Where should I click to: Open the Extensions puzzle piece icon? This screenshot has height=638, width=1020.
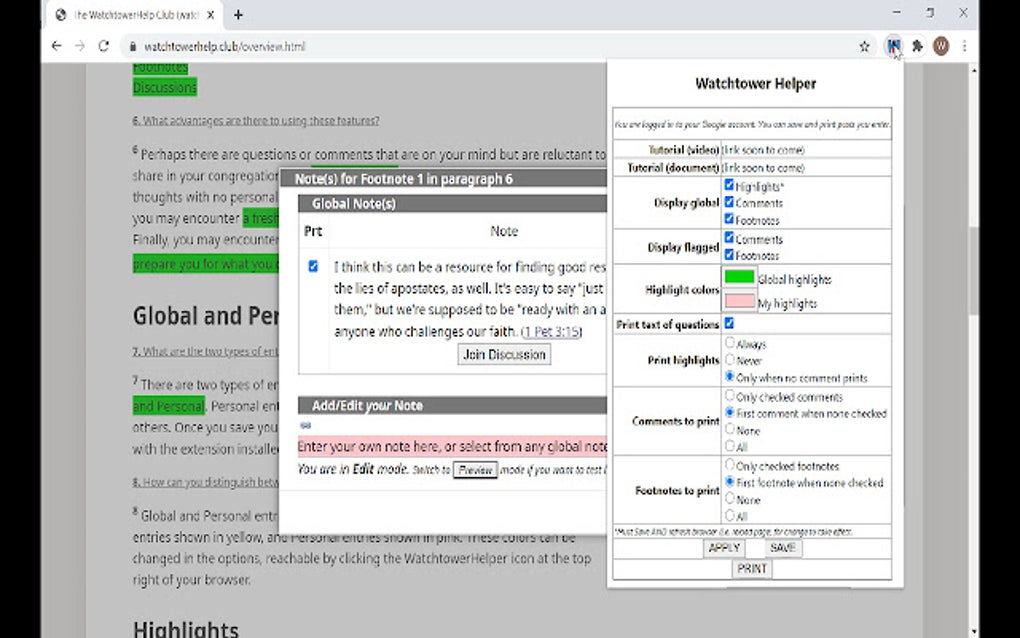[917, 46]
